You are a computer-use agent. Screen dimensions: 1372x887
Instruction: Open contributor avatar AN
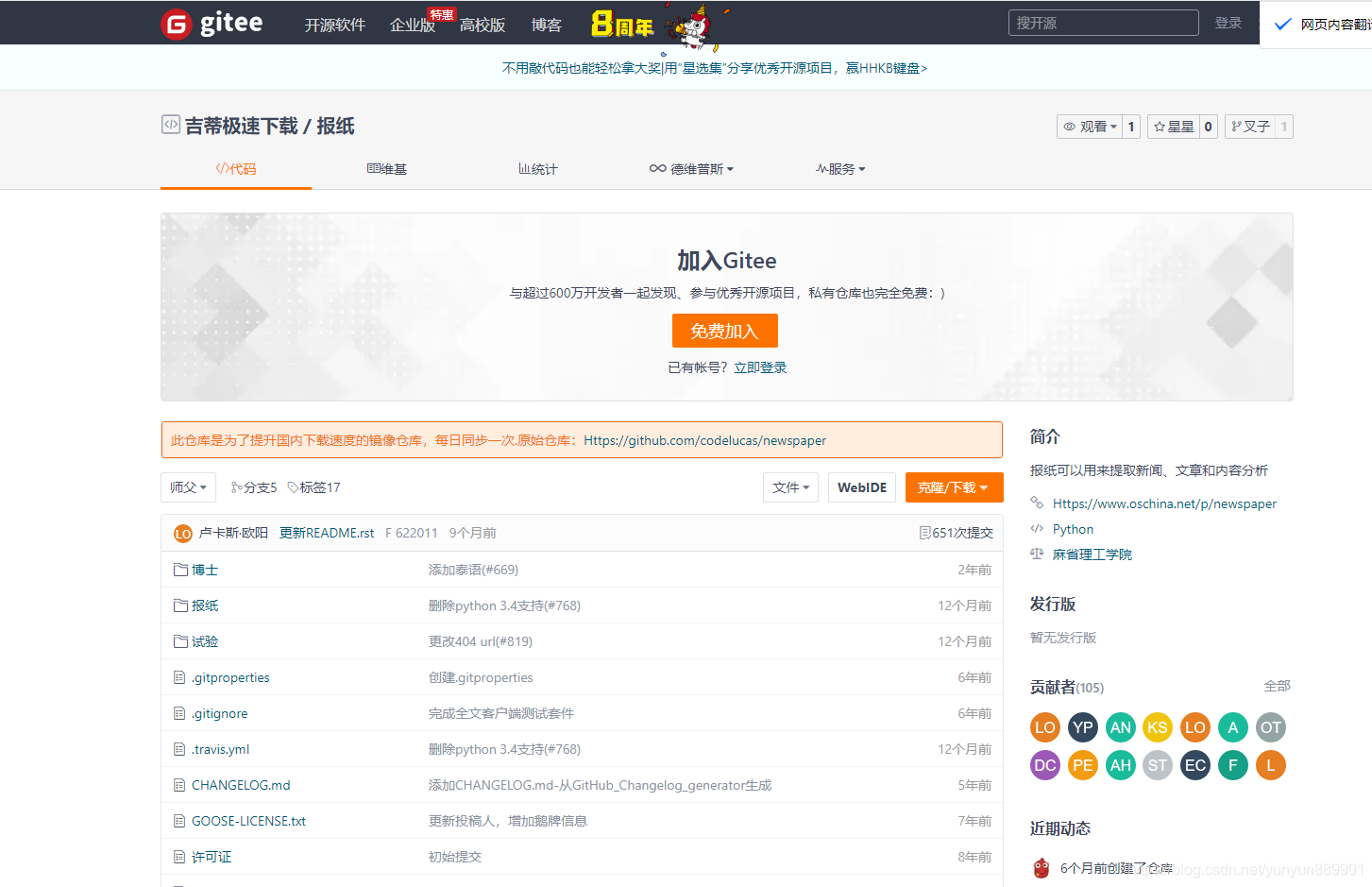[1120, 727]
